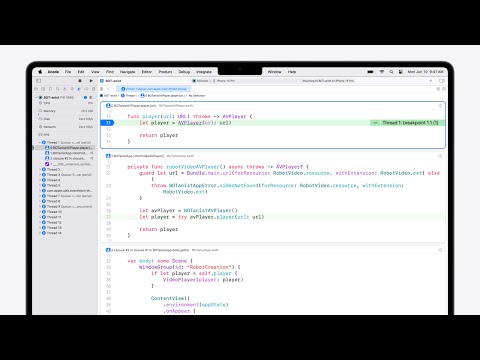480x360 pixels.
Task: Select stack frame 0 under Thread 1
Action: click(68, 147)
